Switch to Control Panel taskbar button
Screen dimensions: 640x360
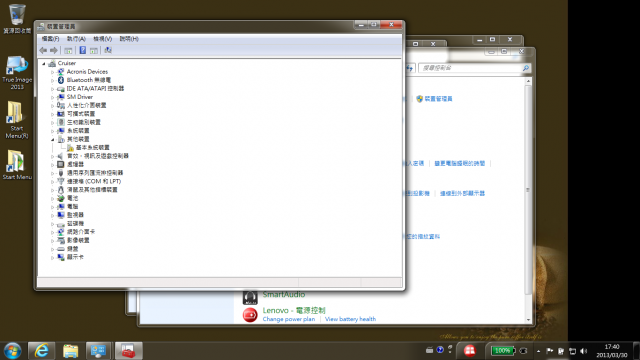pos(99,351)
